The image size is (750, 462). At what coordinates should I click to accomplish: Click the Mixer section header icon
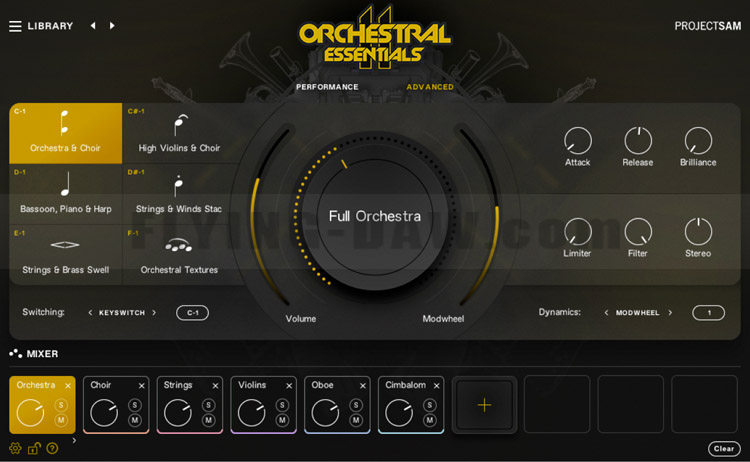pos(15,353)
